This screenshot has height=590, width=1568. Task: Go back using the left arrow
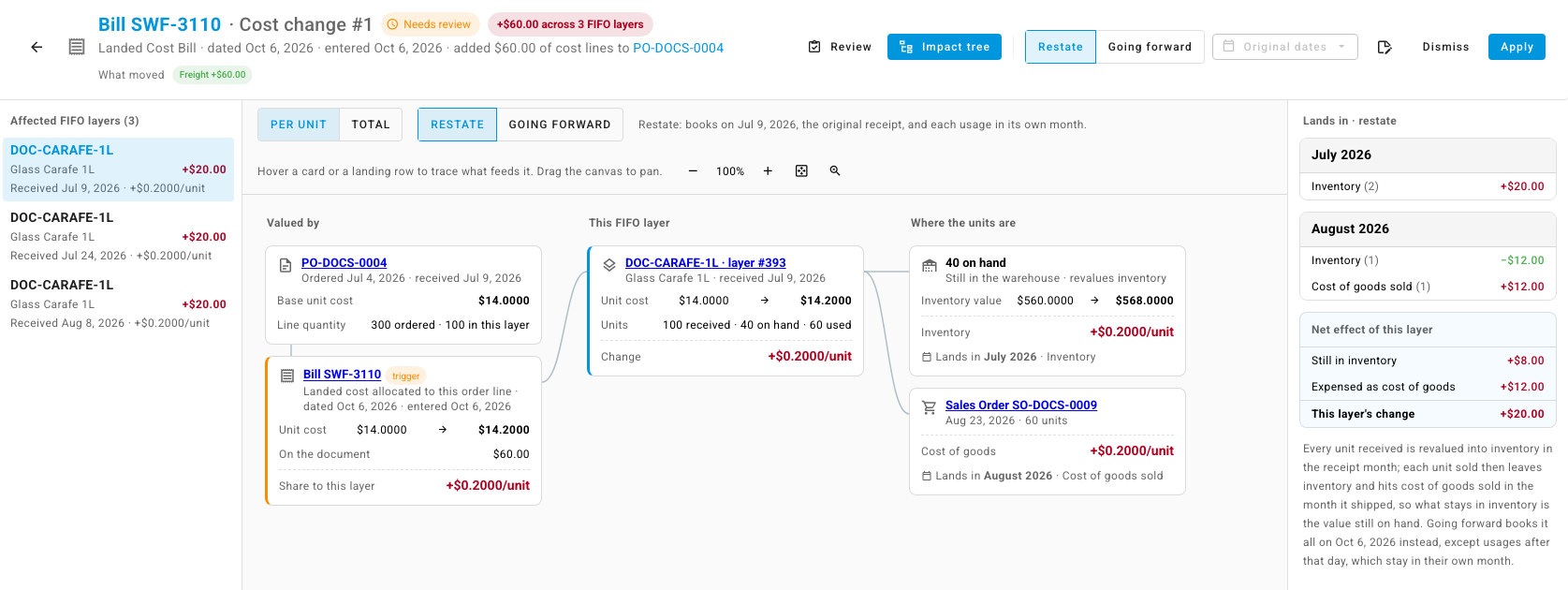pos(37,47)
